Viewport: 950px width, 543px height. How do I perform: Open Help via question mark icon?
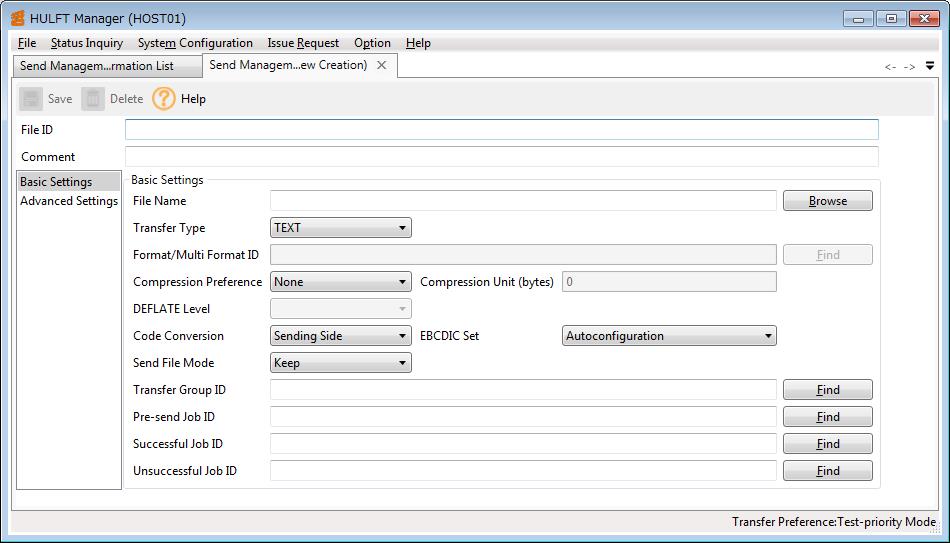click(164, 99)
